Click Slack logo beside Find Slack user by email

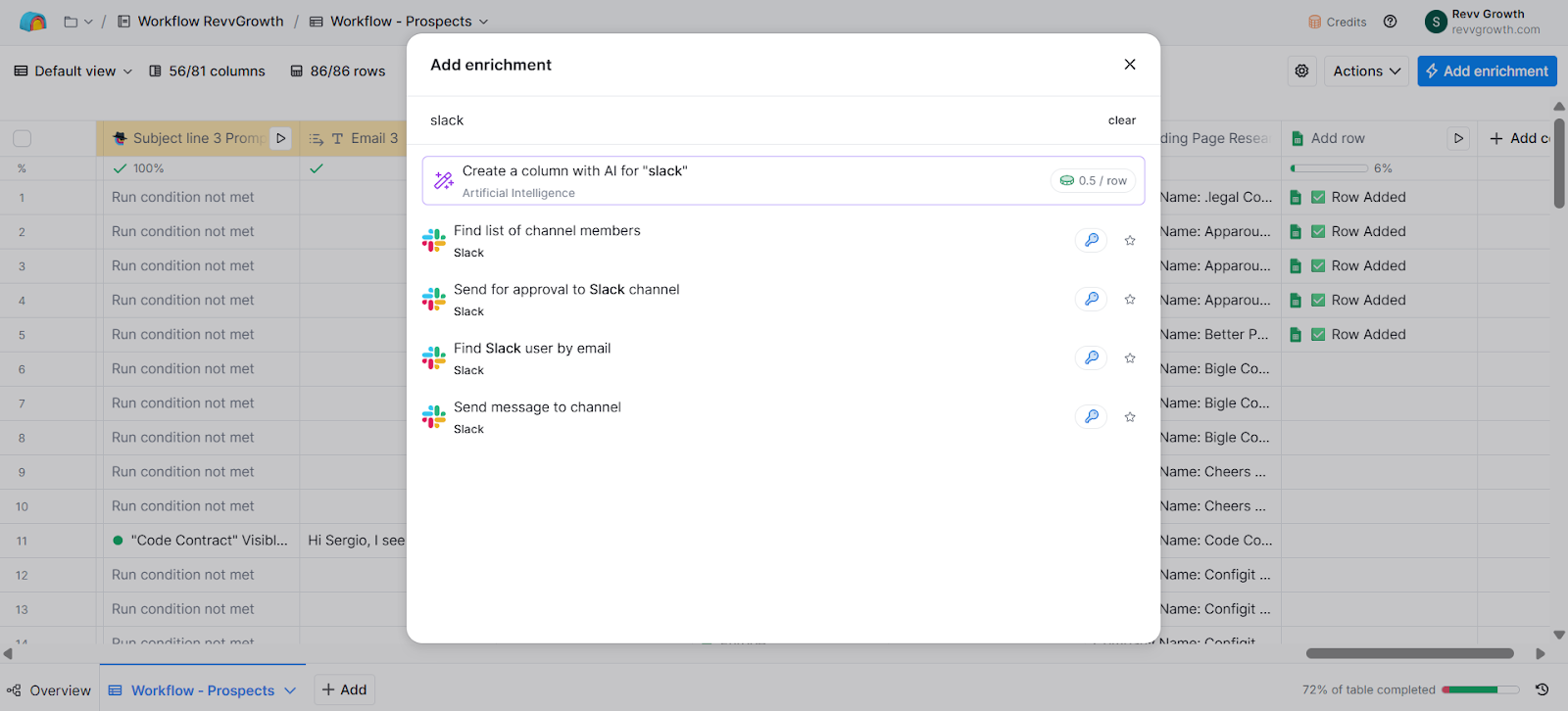(434, 357)
